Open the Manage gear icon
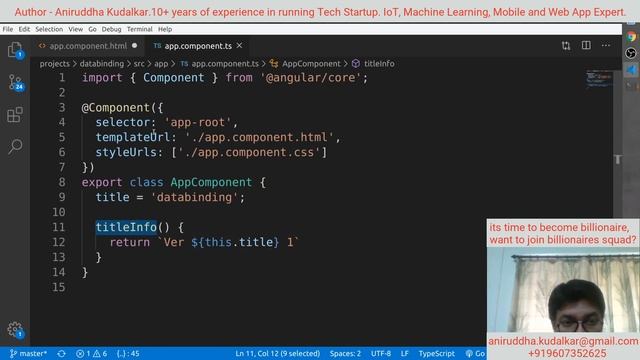 click(x=15, y=329)
